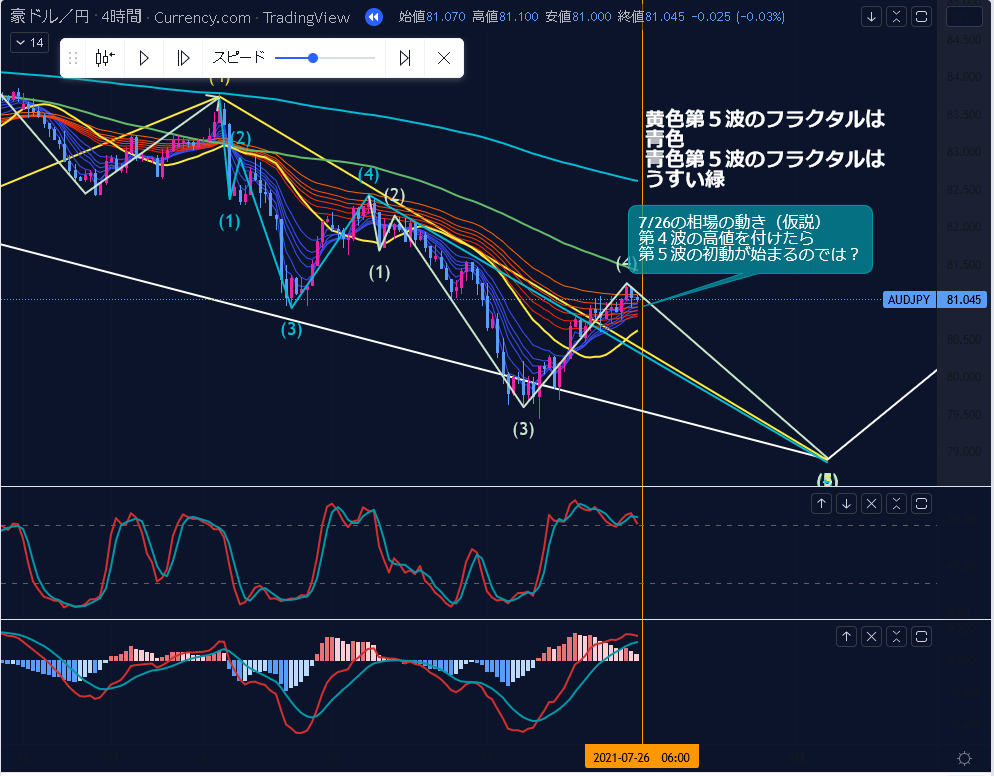Open chart settings gear at bottom right
Screen dimensions: 994x776
coord(964,758)
